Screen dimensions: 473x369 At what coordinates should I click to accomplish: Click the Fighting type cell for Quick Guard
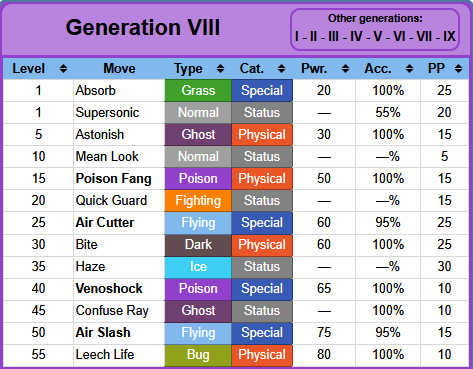tap(198, 201)
